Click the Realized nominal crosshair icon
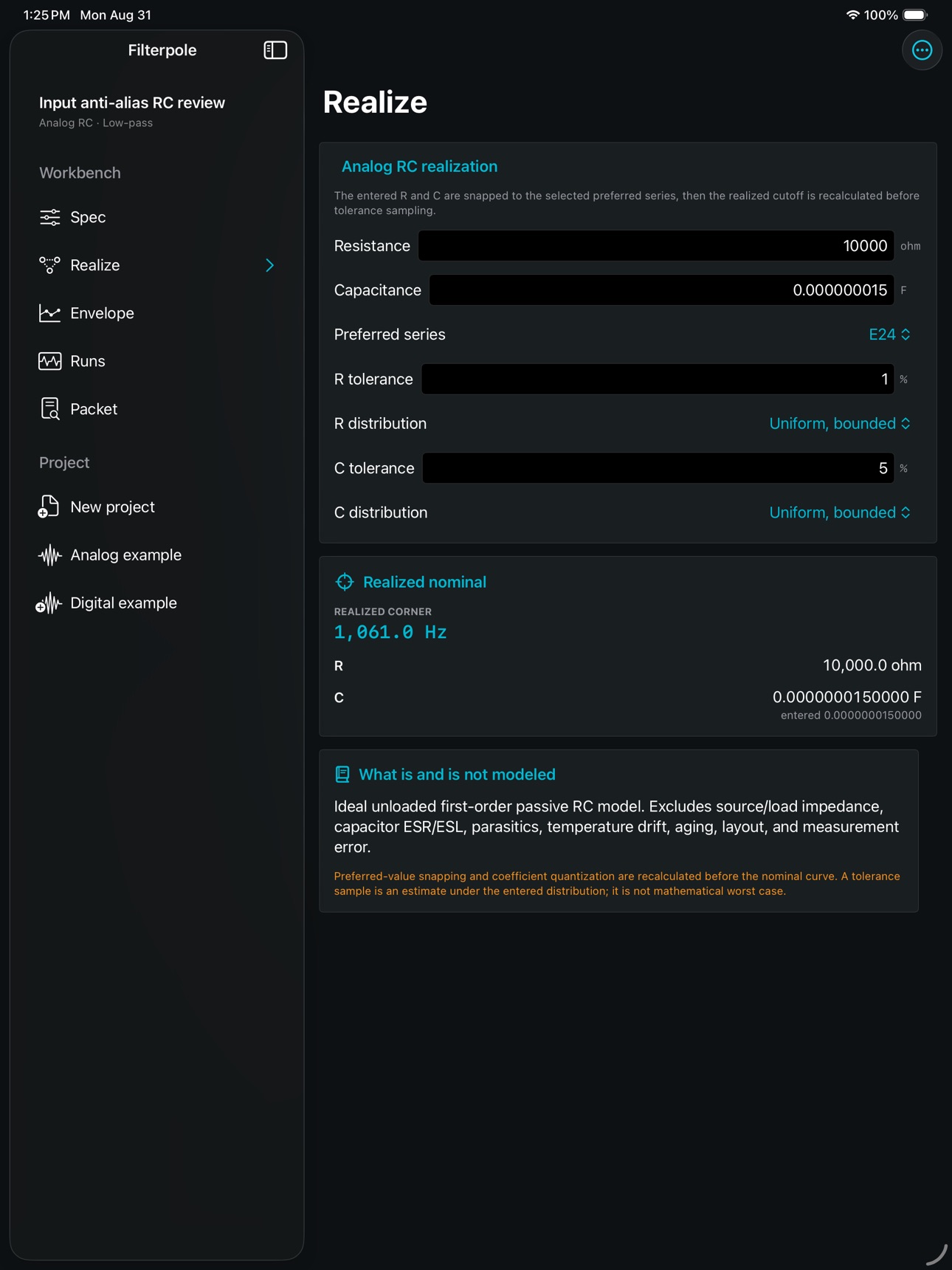The width and height of the screenshot is (952, 1270). coord(345,582)
